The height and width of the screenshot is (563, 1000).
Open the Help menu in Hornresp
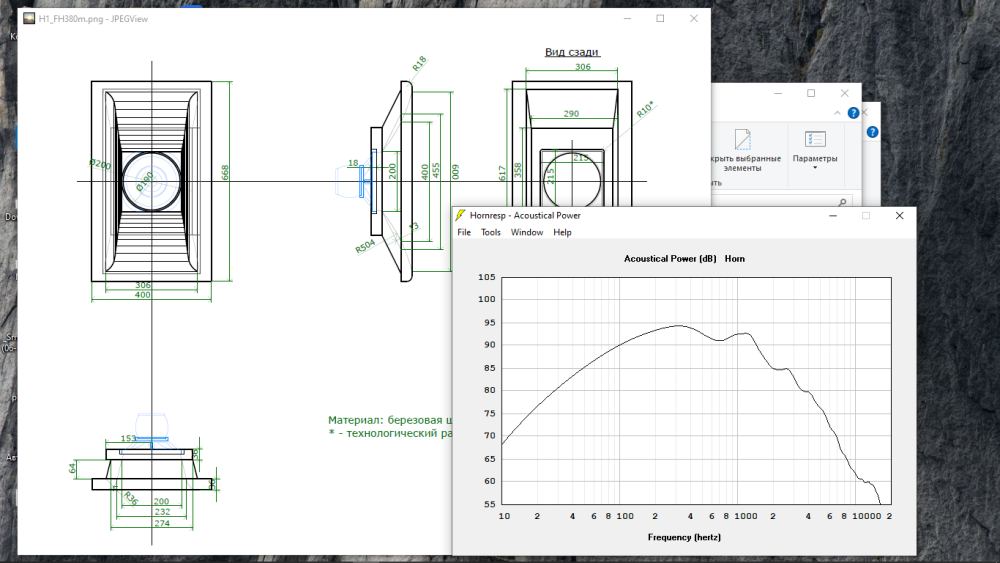pyautogui.click(x=563, y=232)
